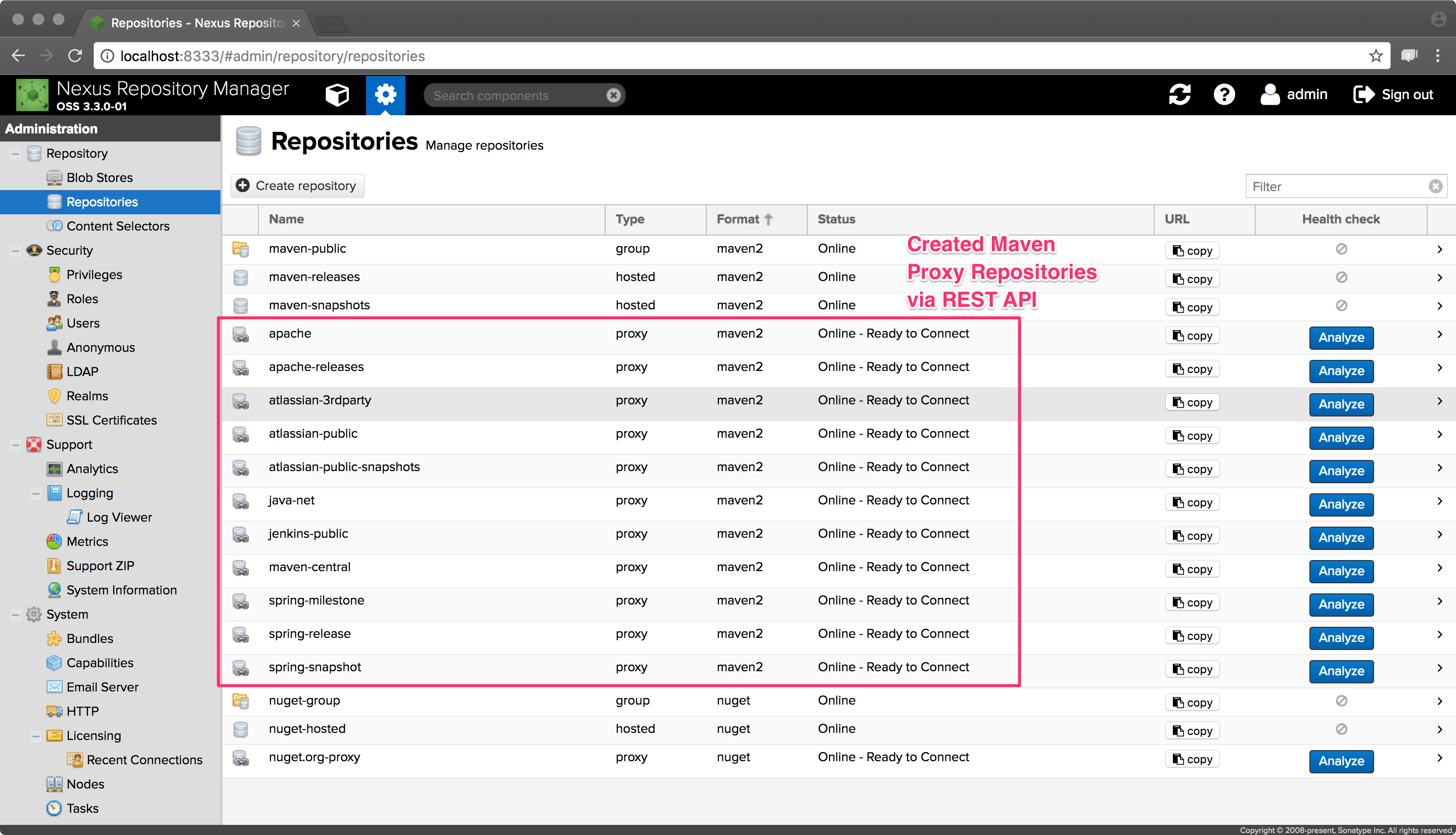This screenshot has height=835, width=1456.
Task: Expand maven-central row chevron
Action: click(1439, 568)
